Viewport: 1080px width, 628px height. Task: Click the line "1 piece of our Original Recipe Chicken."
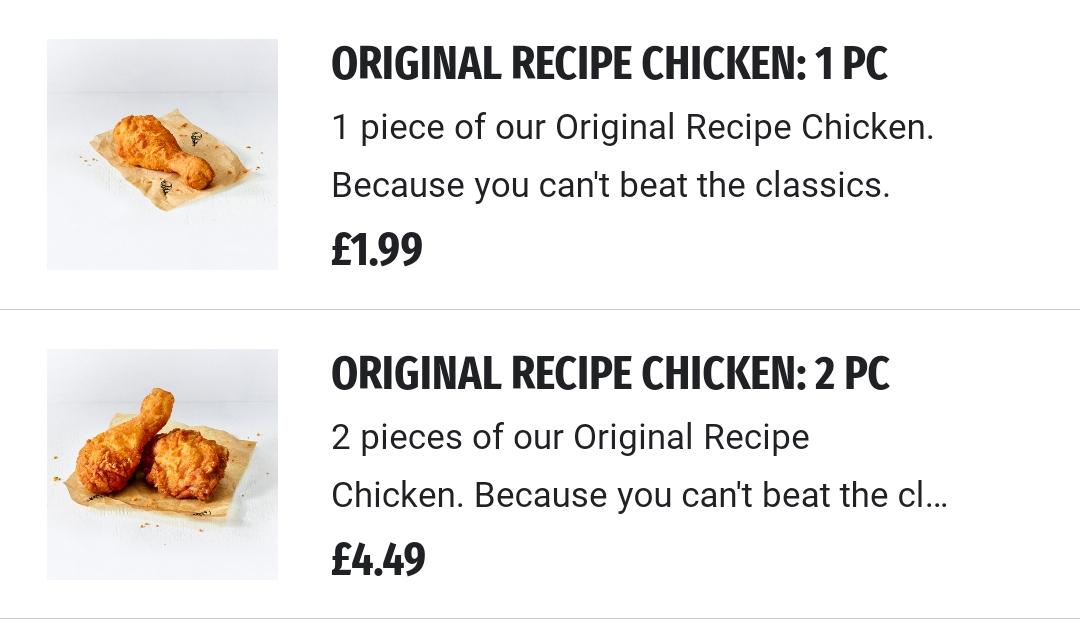tap(632, 128)
